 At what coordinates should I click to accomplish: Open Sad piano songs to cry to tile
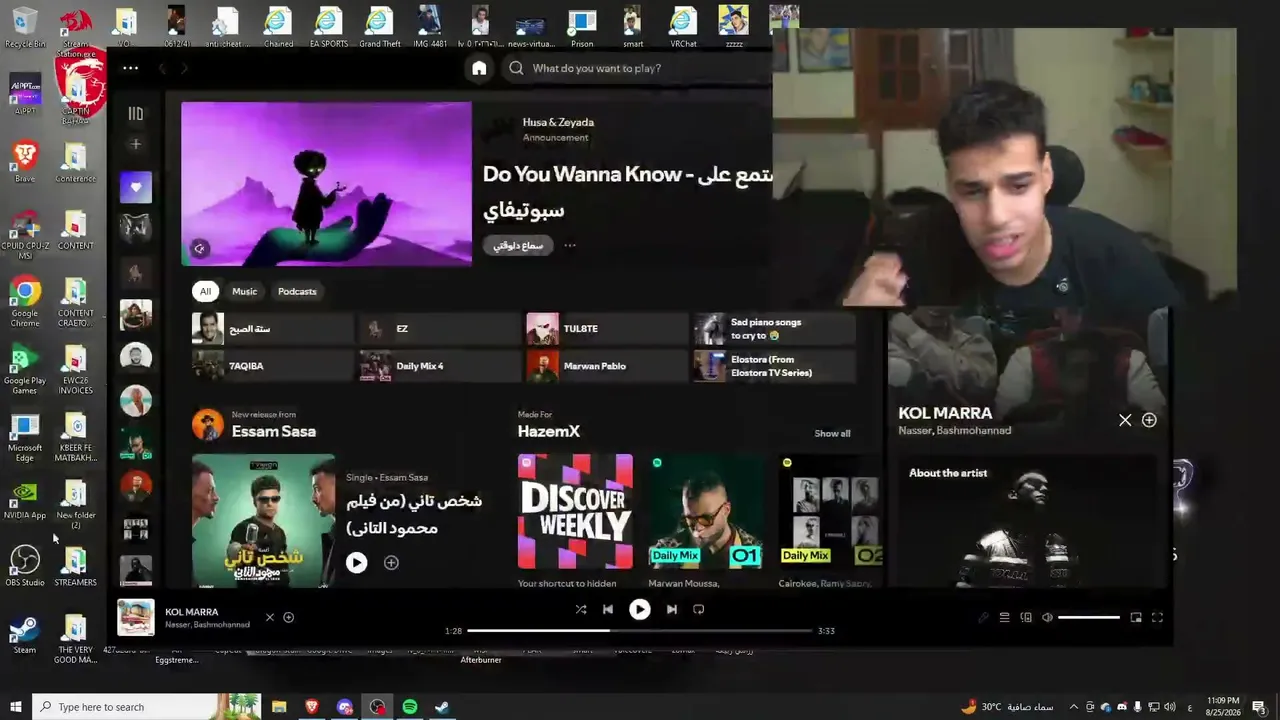coord(775,329)
